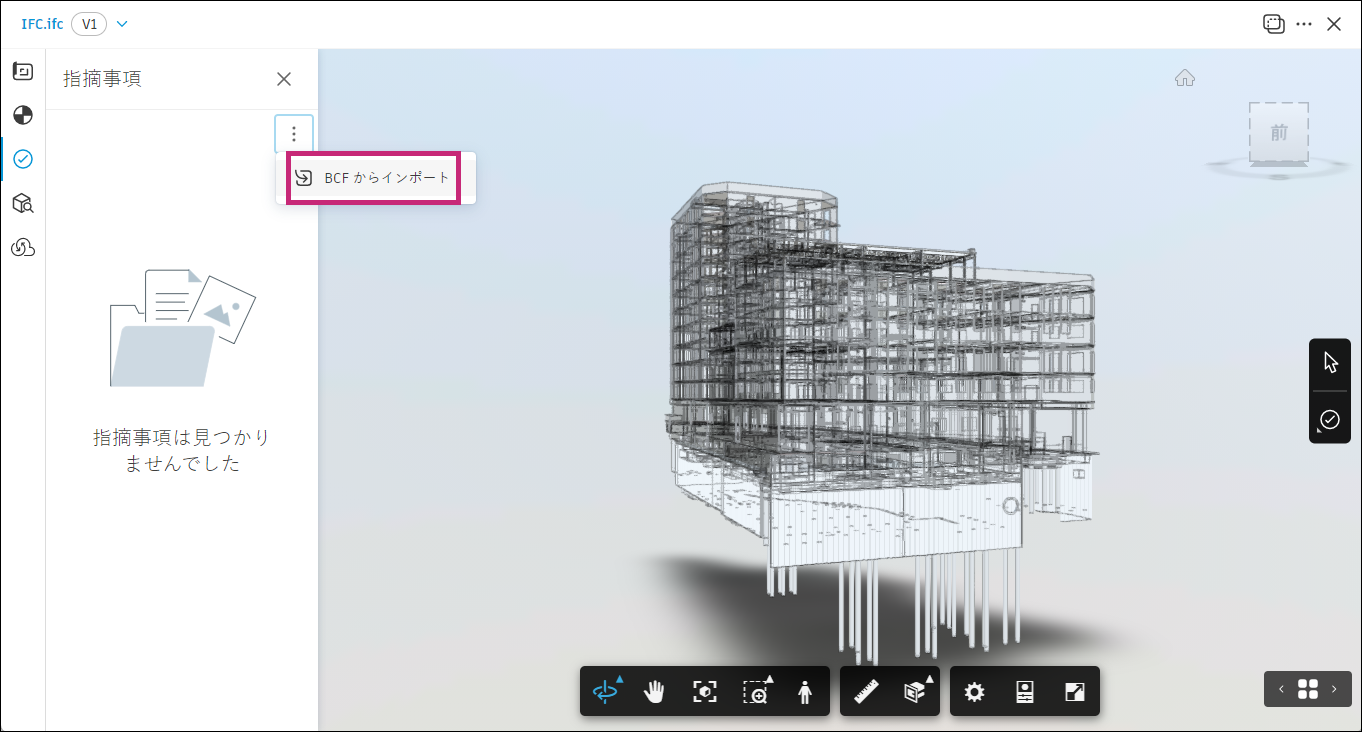Screen dimensions: 1362x732
Task: Open the cloud-shaped icon in the left sidebar
Action: click(x=23, y=248)
